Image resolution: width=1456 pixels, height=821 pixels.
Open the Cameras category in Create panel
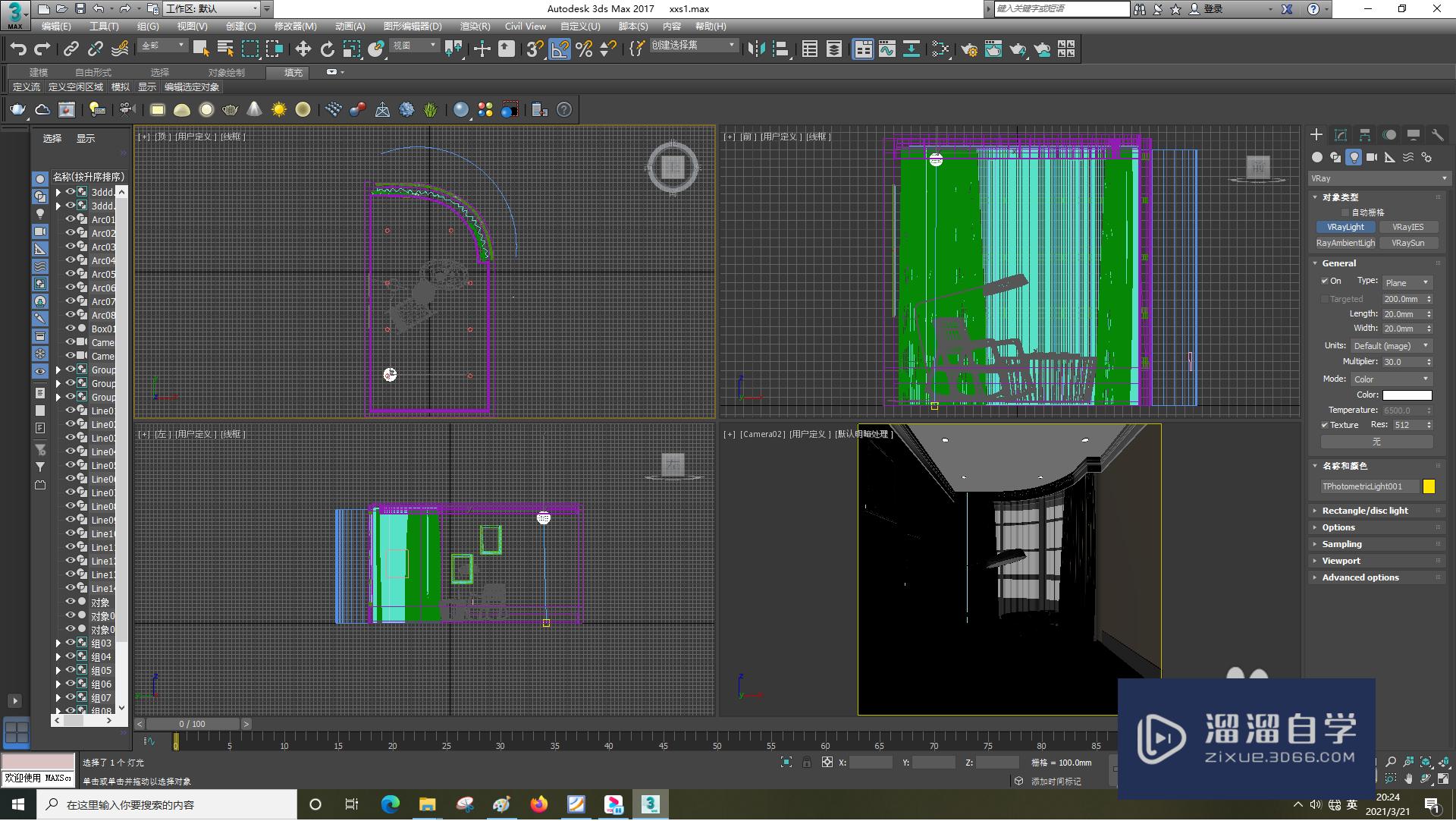[1371, 157]
